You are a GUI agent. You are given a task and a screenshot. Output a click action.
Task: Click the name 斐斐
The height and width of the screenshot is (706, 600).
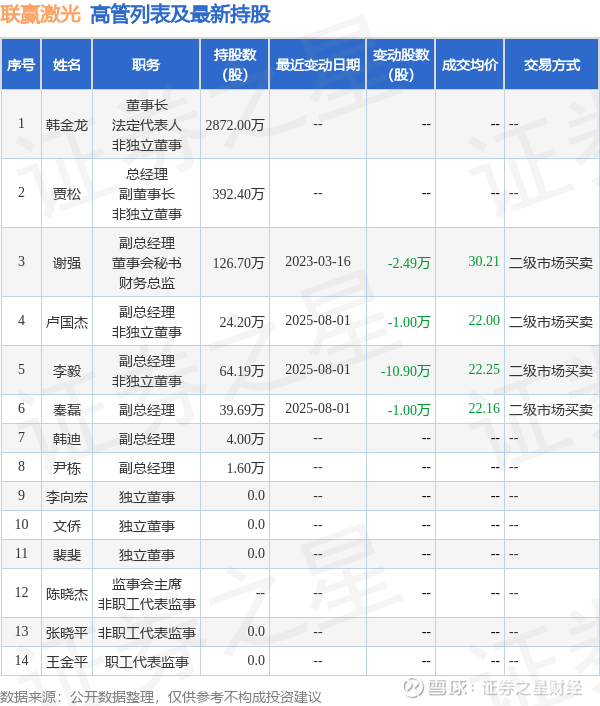tap(67, 555)
